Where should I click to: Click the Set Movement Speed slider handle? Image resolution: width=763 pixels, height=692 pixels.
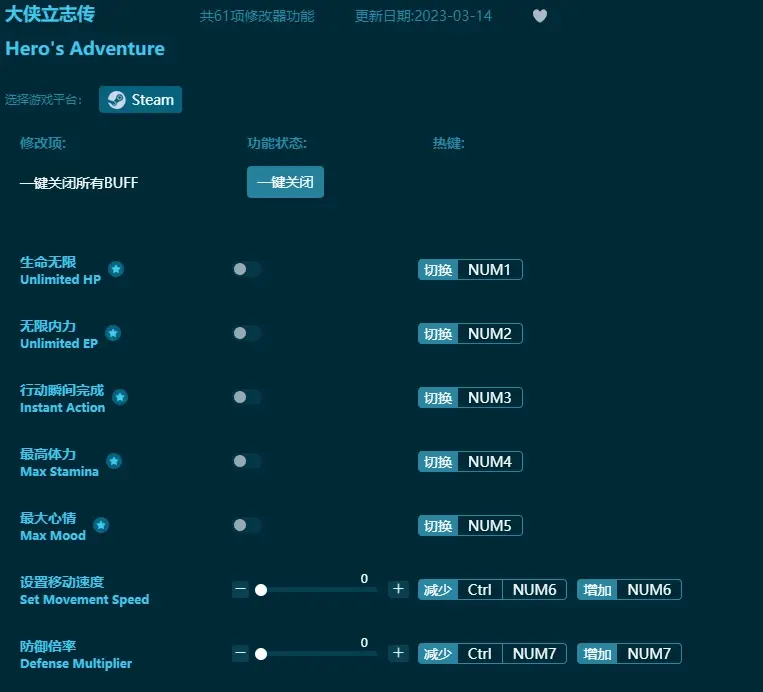click(261, 590)
